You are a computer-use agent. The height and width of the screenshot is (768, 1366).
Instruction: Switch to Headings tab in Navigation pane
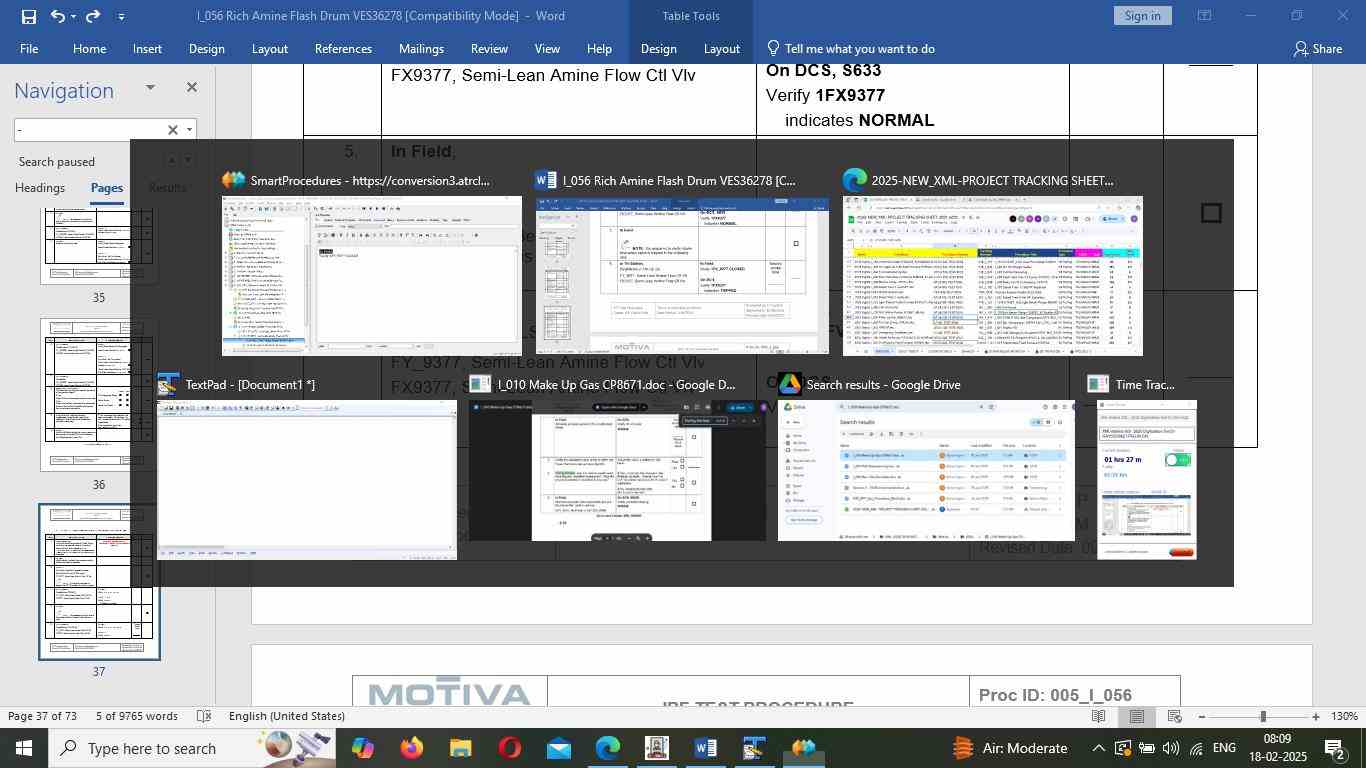pos(40,188)
